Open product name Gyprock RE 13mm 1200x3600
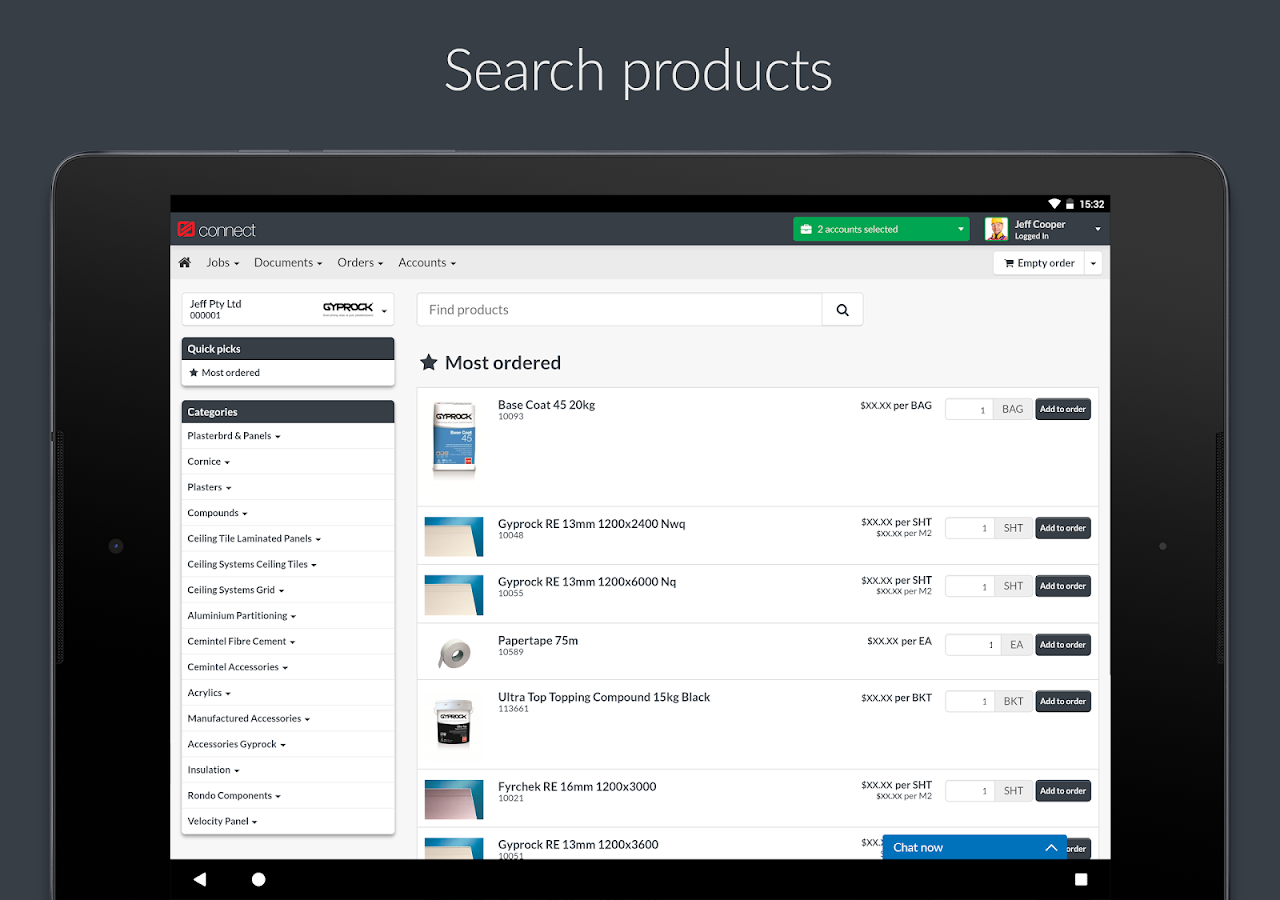Image resolution: width=1280 pixels, height=900 pixels. (578, 844)
